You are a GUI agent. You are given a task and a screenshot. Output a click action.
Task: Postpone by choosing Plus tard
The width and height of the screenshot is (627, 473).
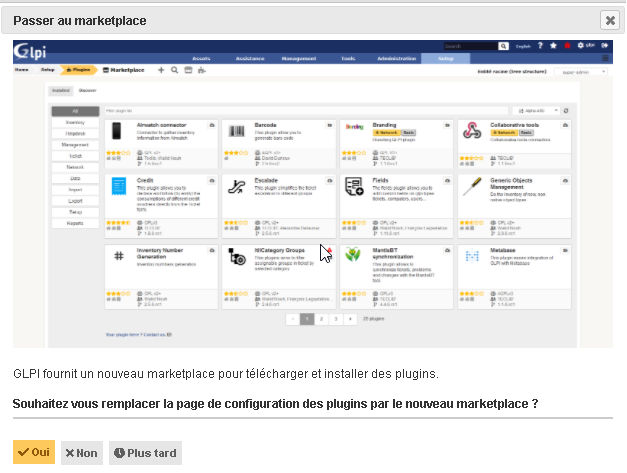pyautogui.click(x=145, y=453)
